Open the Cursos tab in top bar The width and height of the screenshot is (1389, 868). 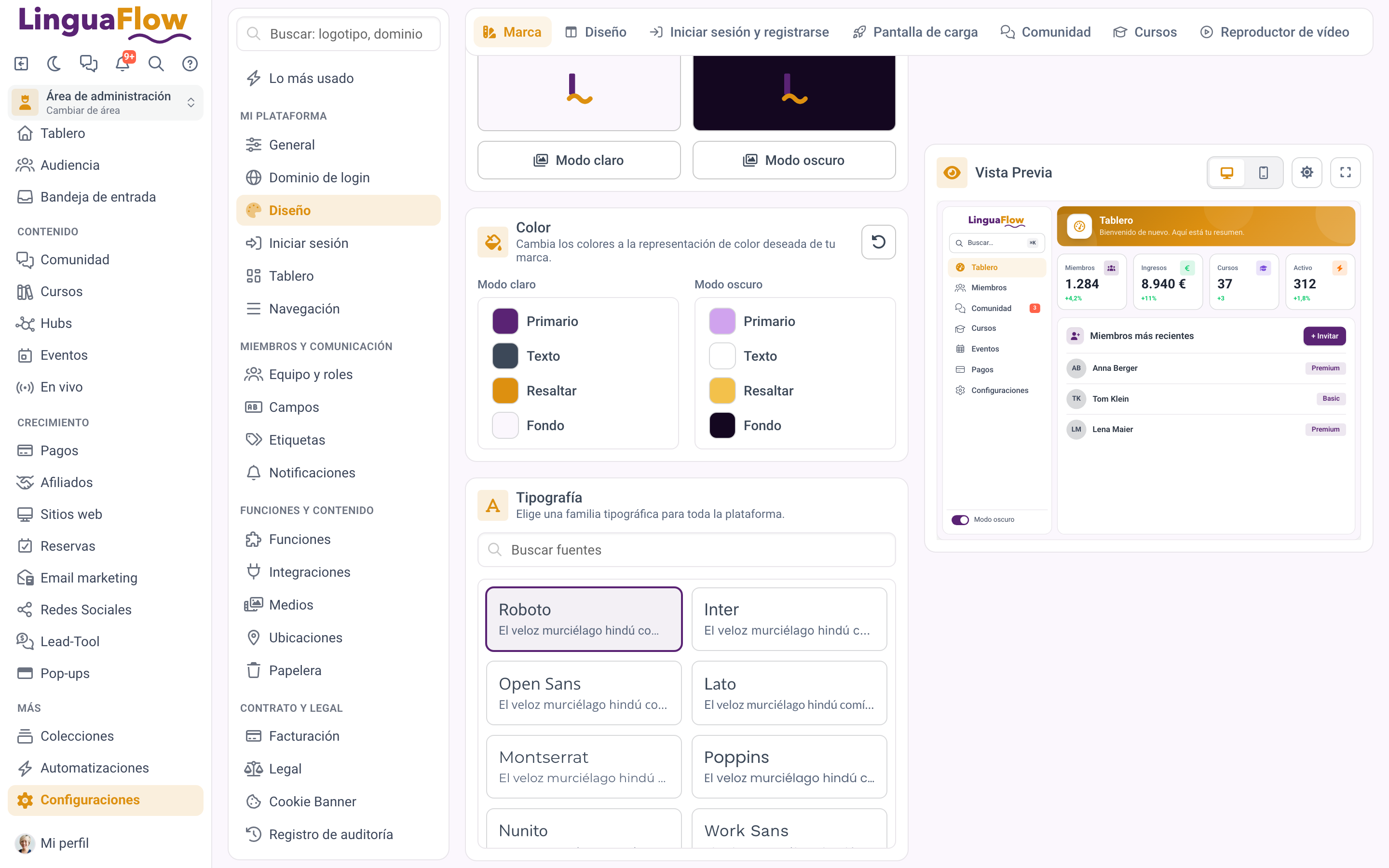[1145, 32]
